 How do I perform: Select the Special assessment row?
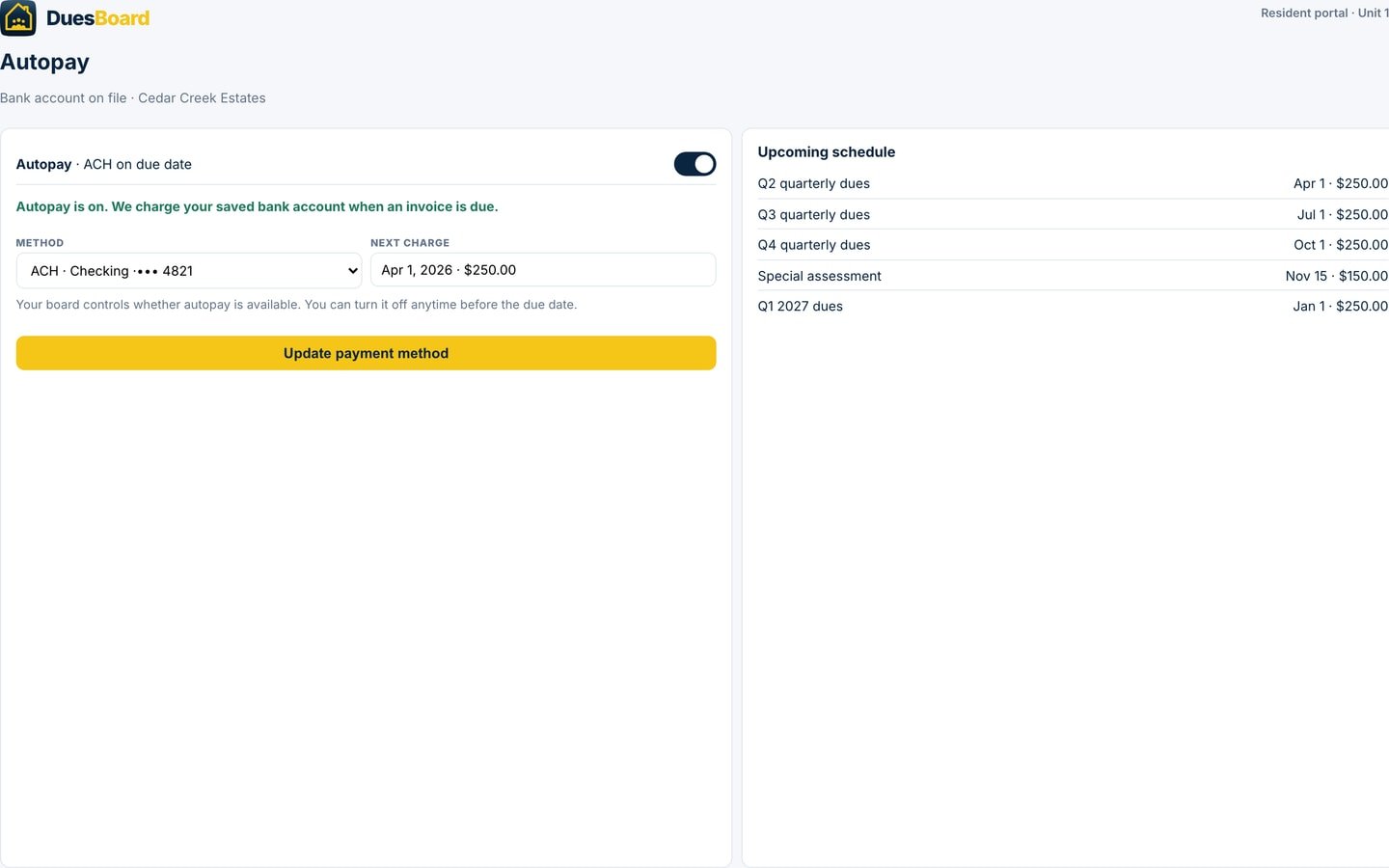coord(1073,276)
